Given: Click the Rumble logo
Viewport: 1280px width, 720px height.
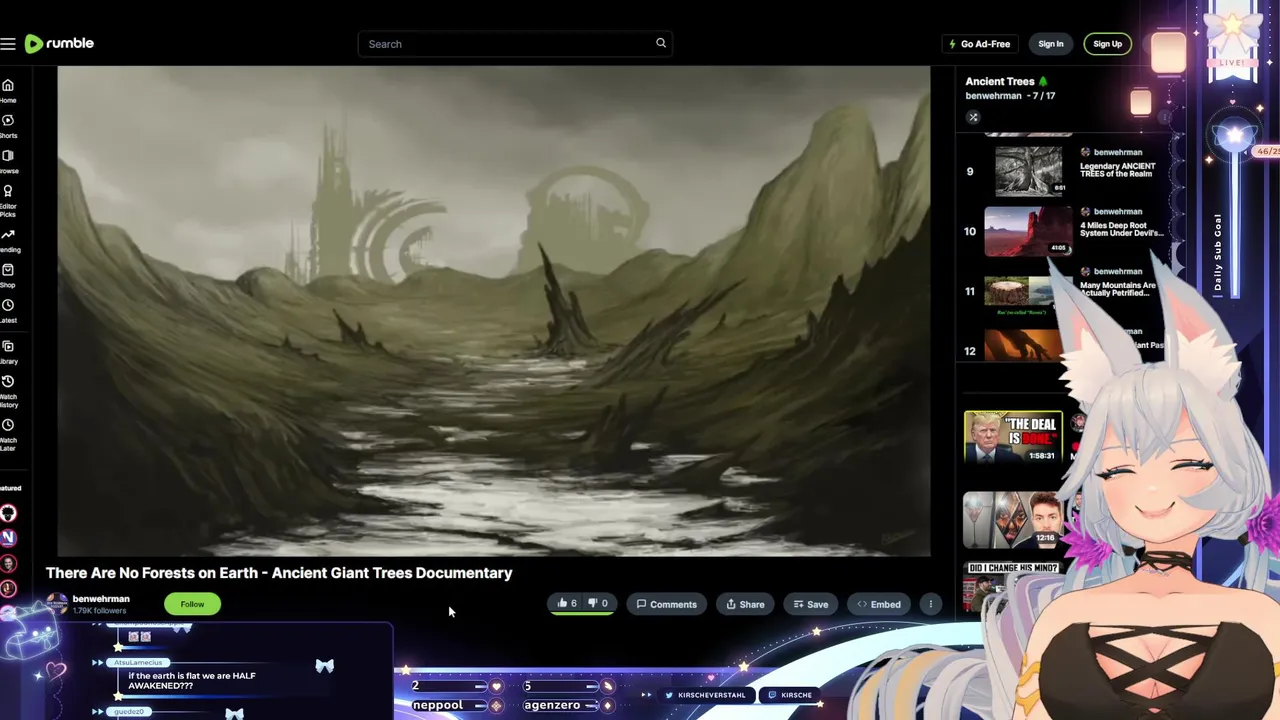Looking at the screenshot, I should 59,43.
